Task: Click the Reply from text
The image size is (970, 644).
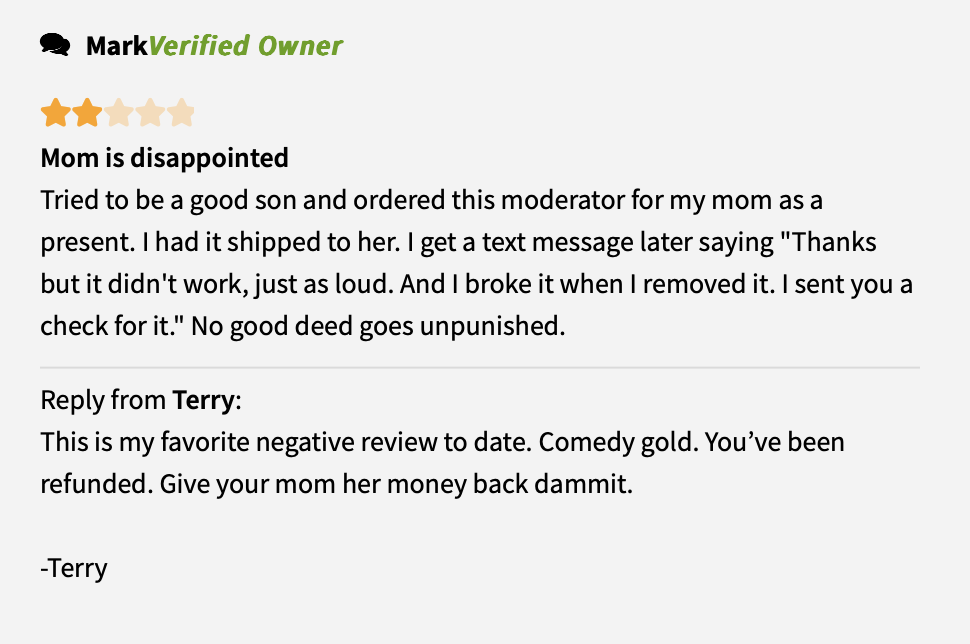Action: click(103, 400)
